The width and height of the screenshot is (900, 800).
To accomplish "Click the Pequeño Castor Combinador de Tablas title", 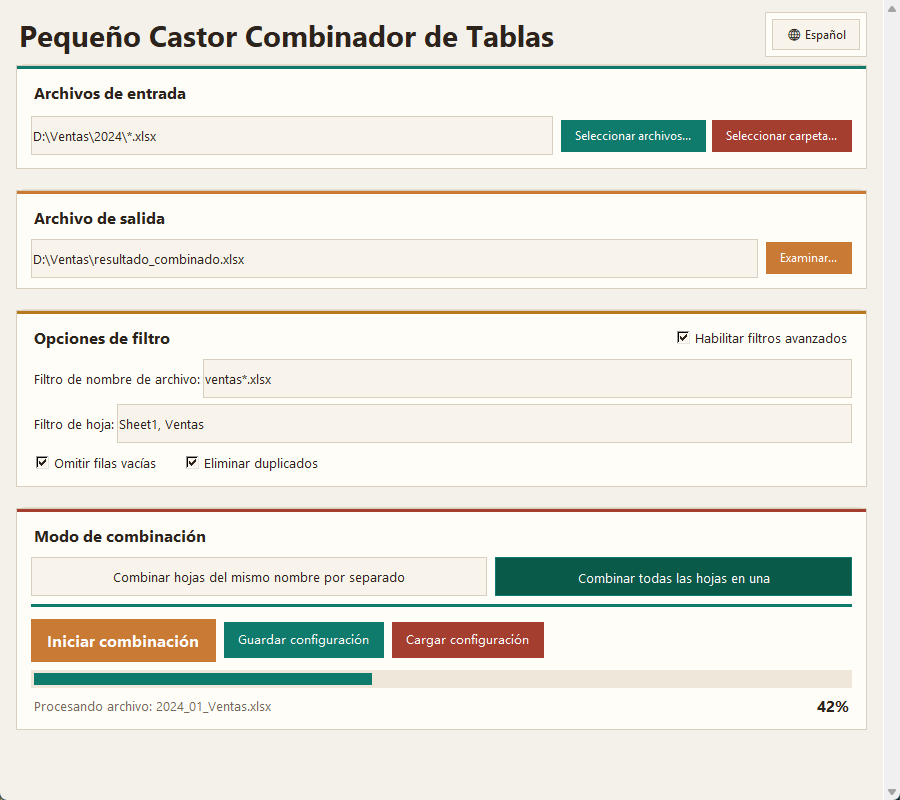I will [x=286, y=38].
